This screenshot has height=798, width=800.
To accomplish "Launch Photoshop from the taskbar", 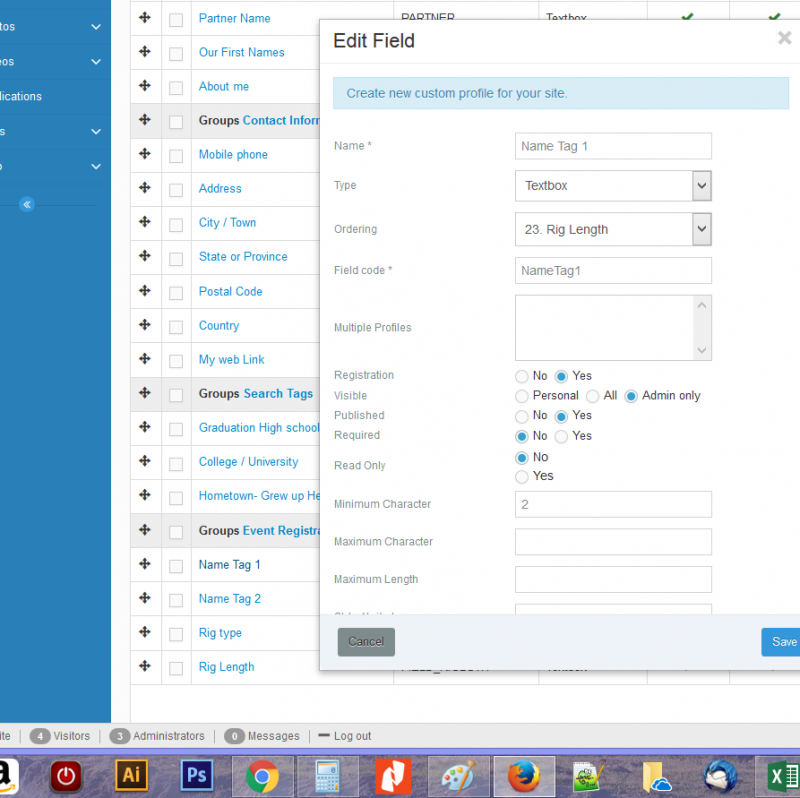I will tap(197, 775).
